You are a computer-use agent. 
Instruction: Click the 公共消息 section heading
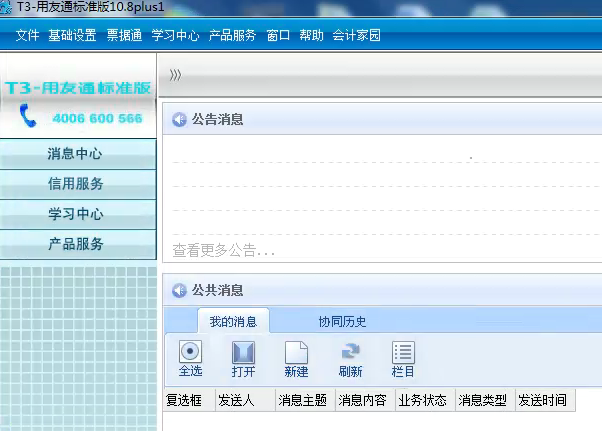coord(217,290)
